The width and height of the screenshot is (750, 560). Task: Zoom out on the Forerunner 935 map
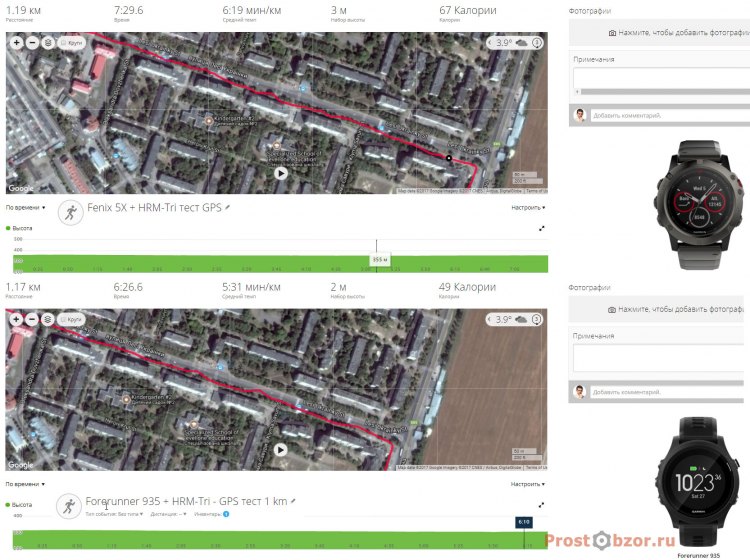[x=32, y=319]
